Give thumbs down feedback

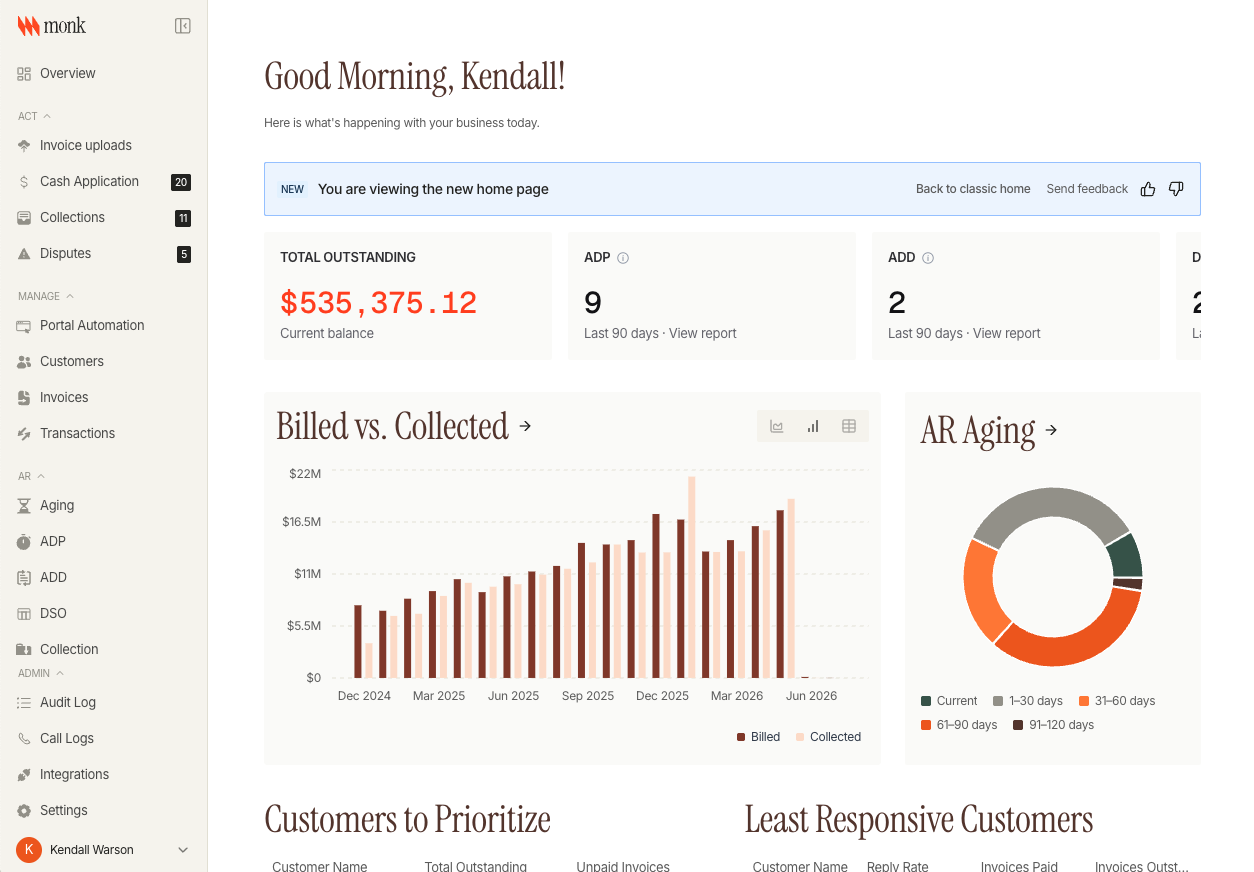tap(1176, 189)
